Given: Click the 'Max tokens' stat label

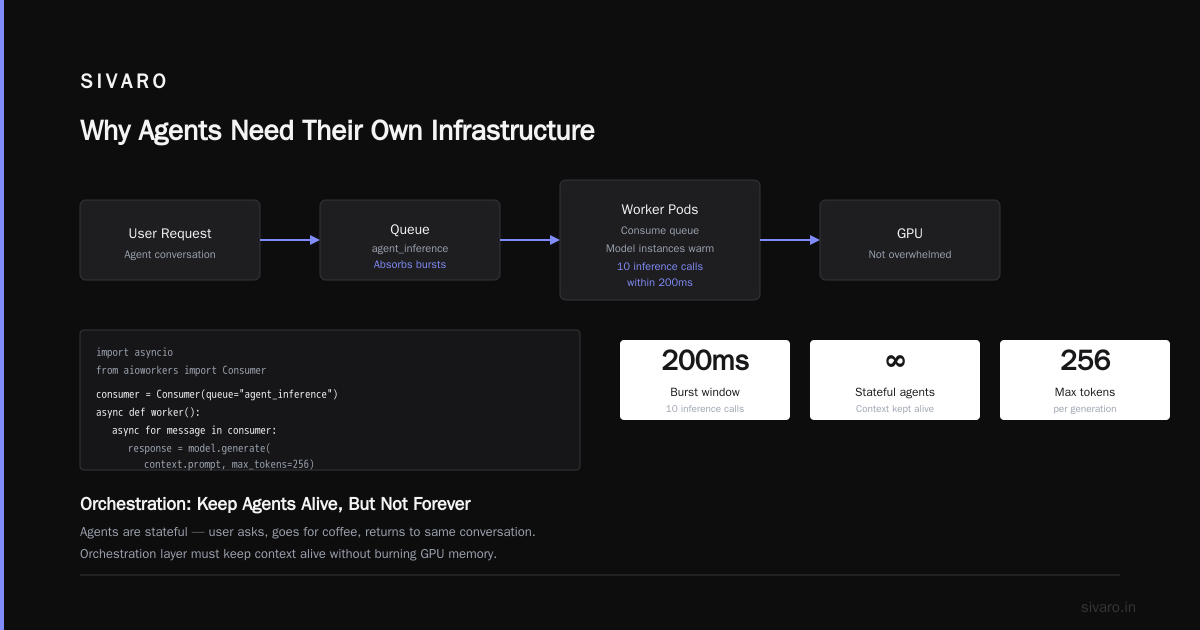Looking at the screenshot, I should click(1085, 392).
